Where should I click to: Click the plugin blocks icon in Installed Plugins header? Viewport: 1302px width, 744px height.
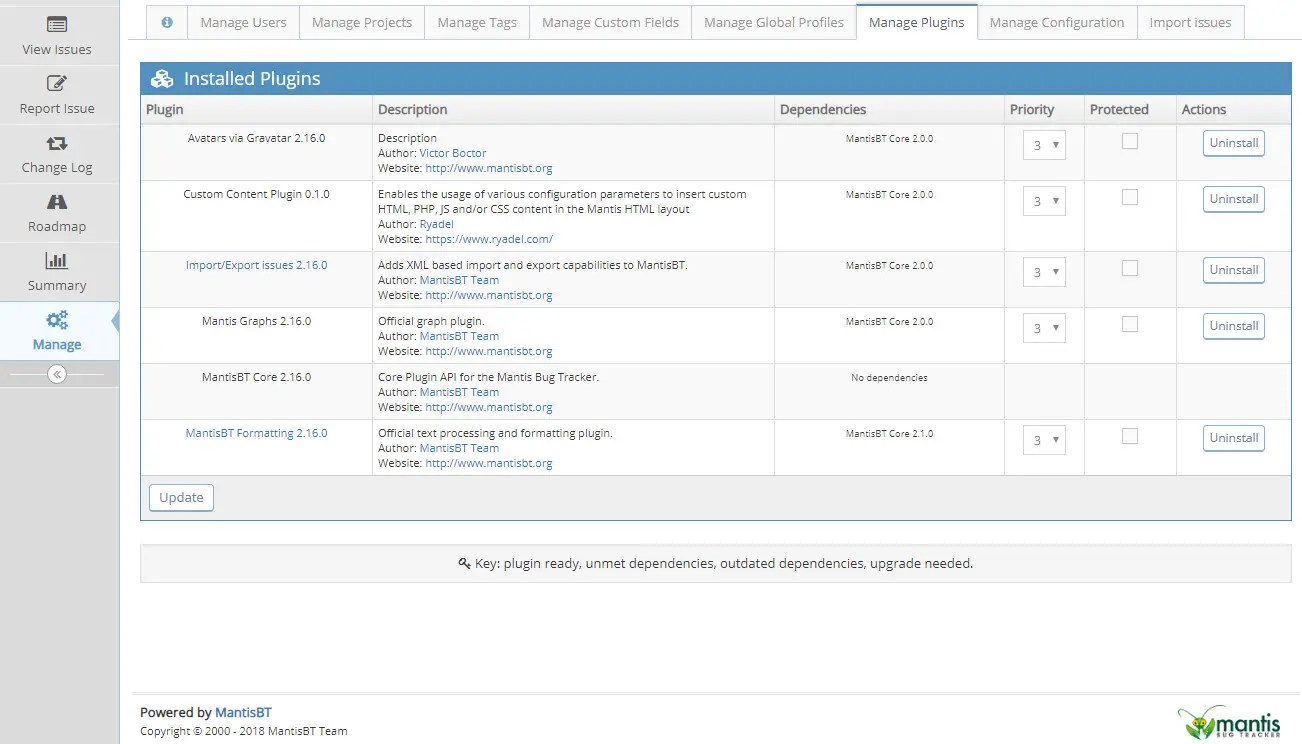click(x=162, y=78)
